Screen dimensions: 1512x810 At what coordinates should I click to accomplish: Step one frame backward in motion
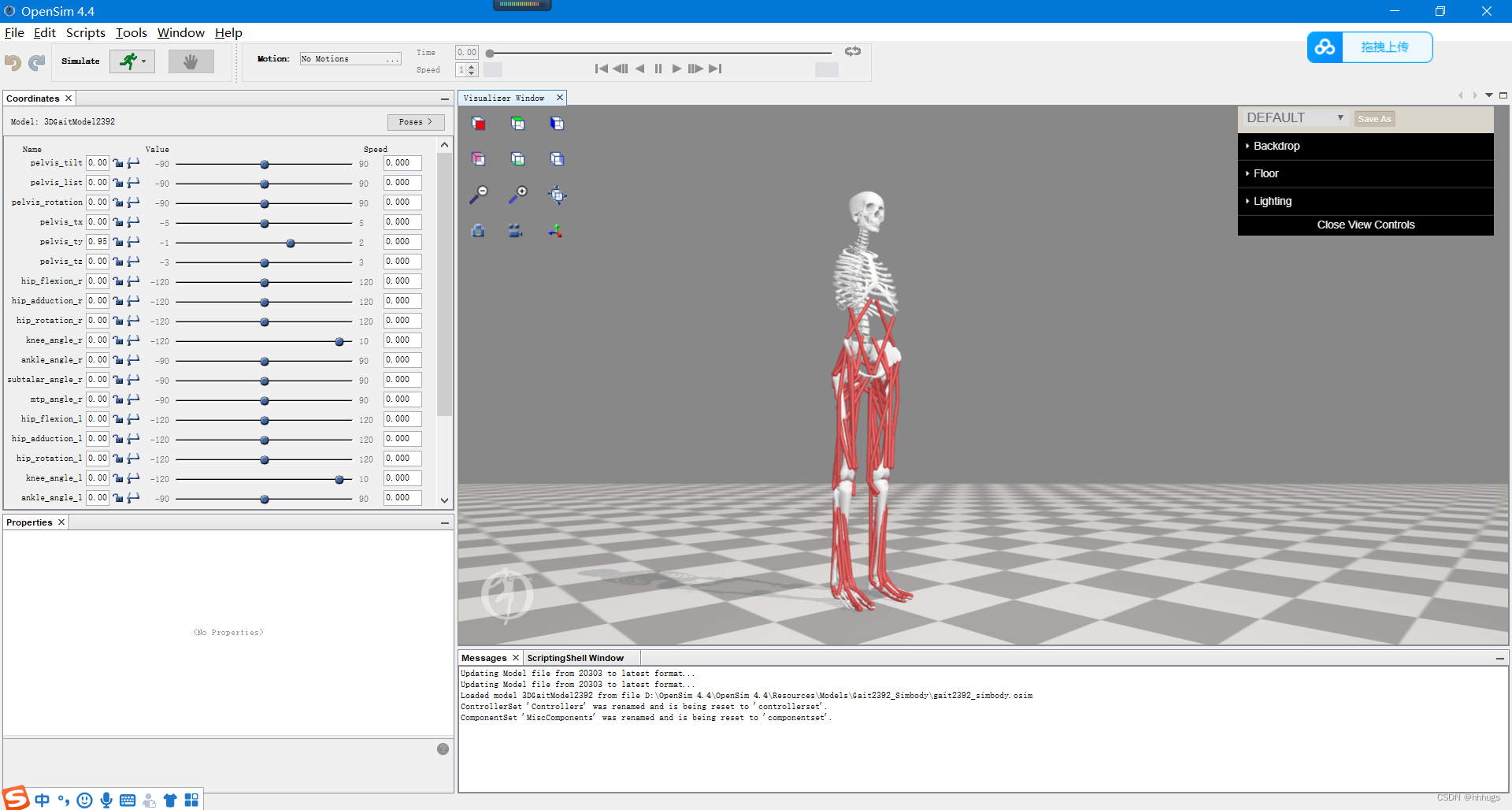point(621,69)
